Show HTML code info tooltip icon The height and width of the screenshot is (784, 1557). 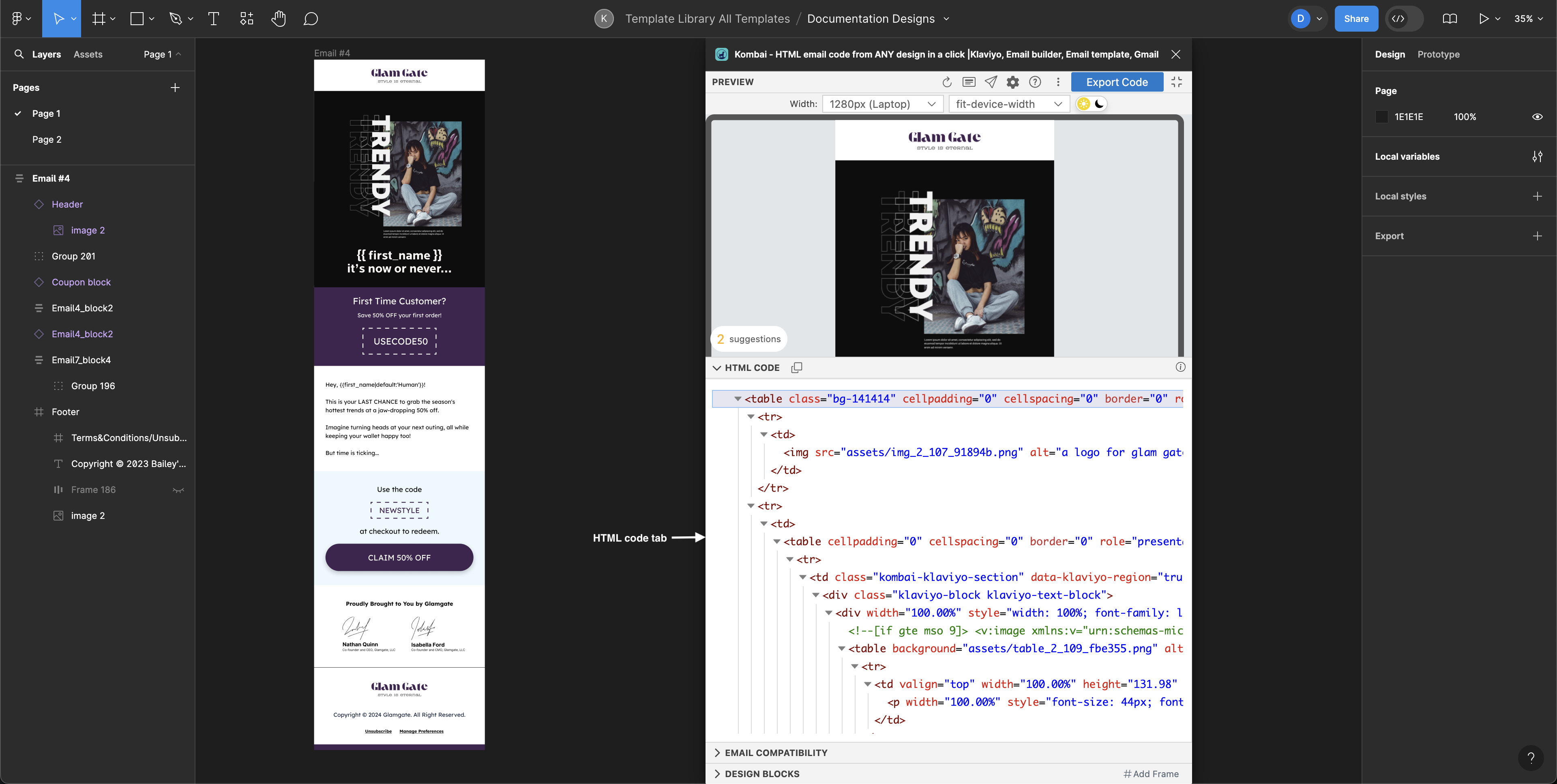pyautogui.click(x=1180, y=367)
